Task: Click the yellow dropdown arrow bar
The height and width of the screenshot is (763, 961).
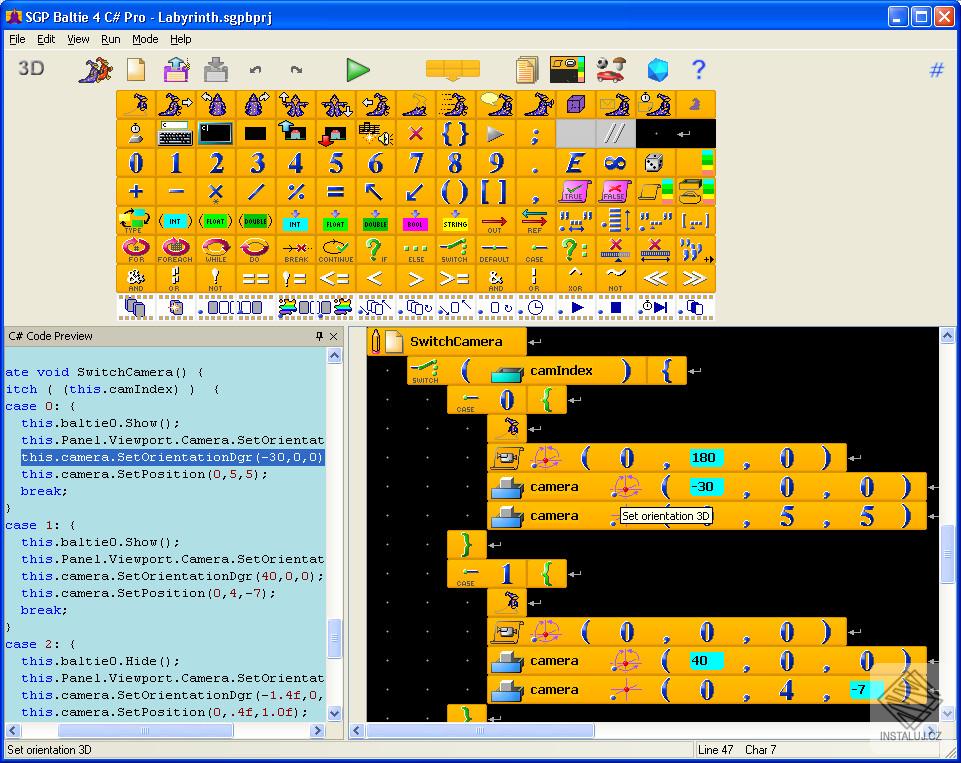Action: (x=452, y=69)
